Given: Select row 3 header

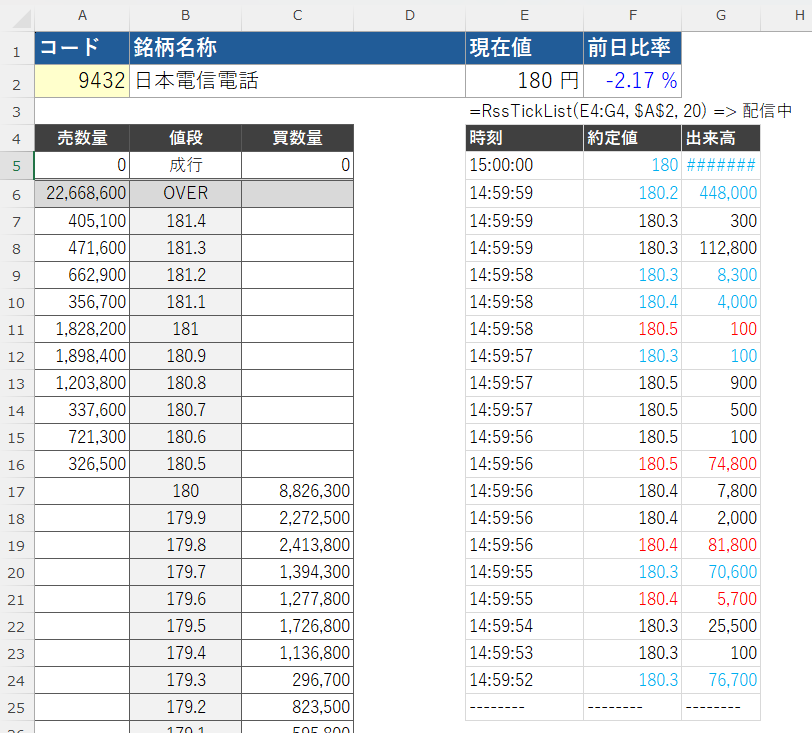Looking at the screenshot, I should point(17,111).
